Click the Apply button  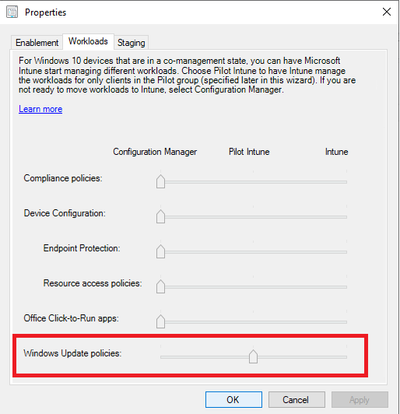(360, 400)
